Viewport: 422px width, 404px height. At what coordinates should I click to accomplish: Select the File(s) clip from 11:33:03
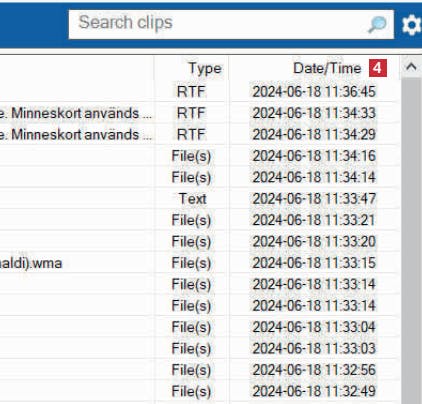coord(199,348)
